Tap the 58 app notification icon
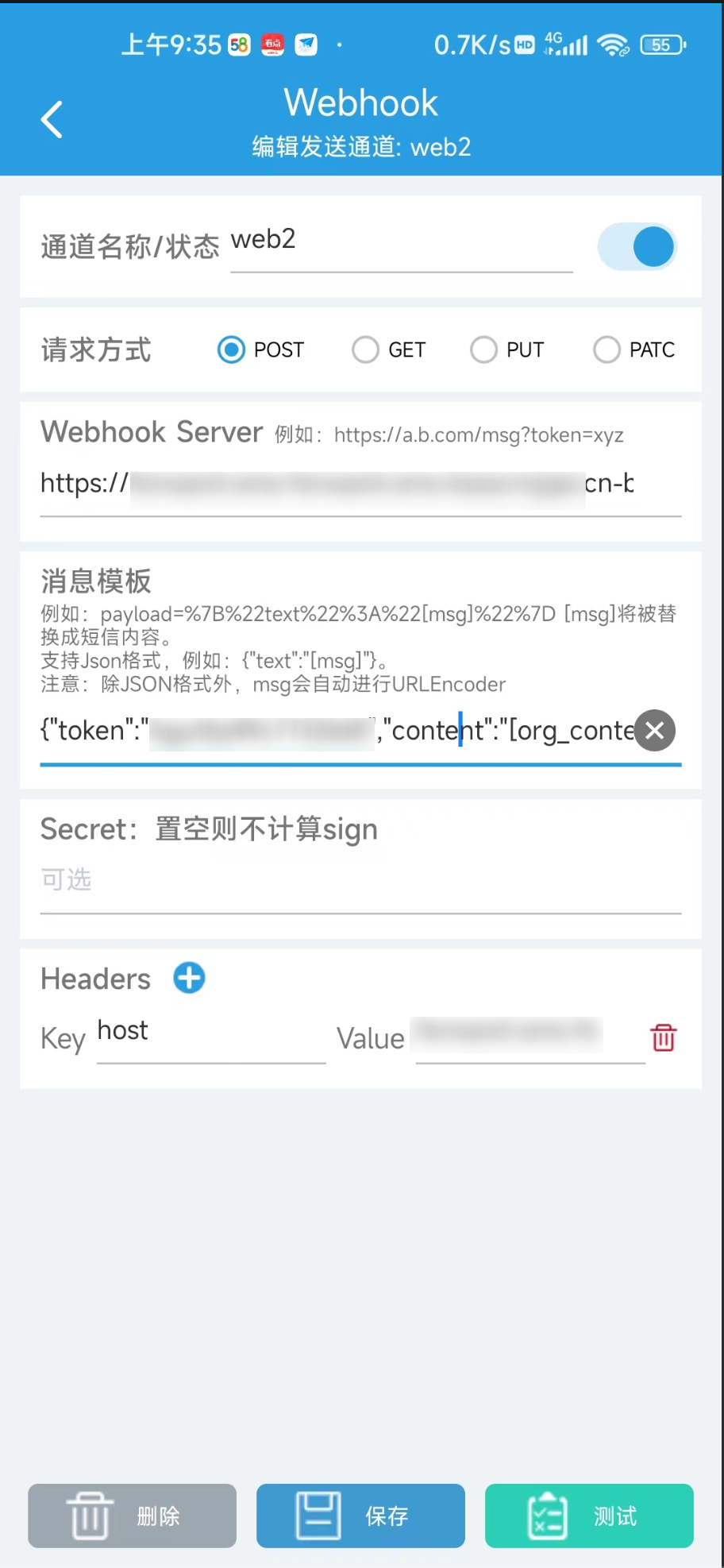The width and height of the screenshot is (724, 1568). (x=239, y=45)
